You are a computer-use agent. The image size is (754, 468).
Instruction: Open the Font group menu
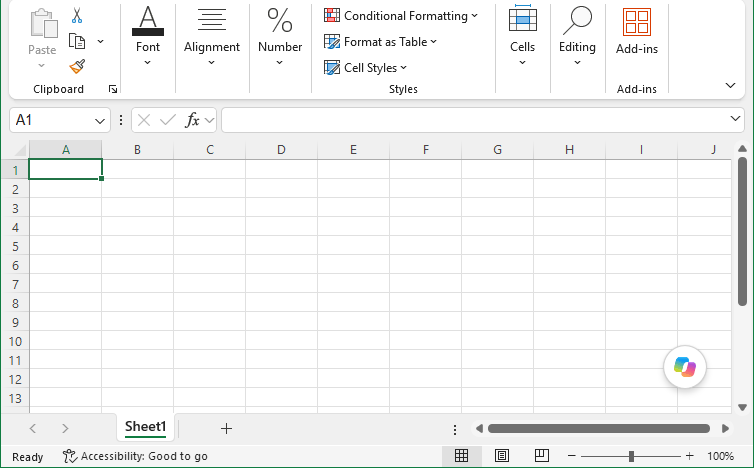click(148, 36)
